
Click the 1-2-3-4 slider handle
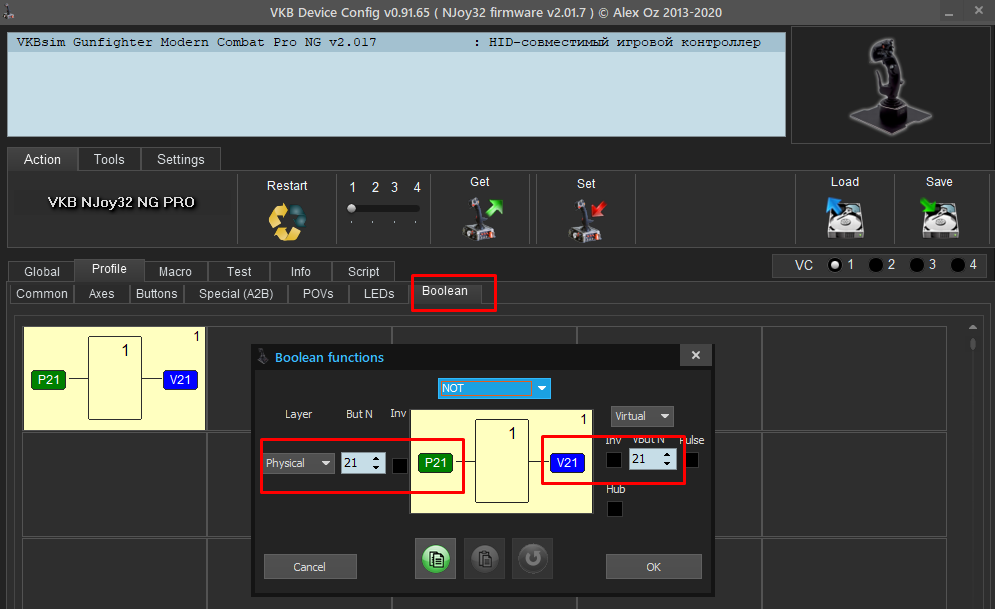click(352, 208)
